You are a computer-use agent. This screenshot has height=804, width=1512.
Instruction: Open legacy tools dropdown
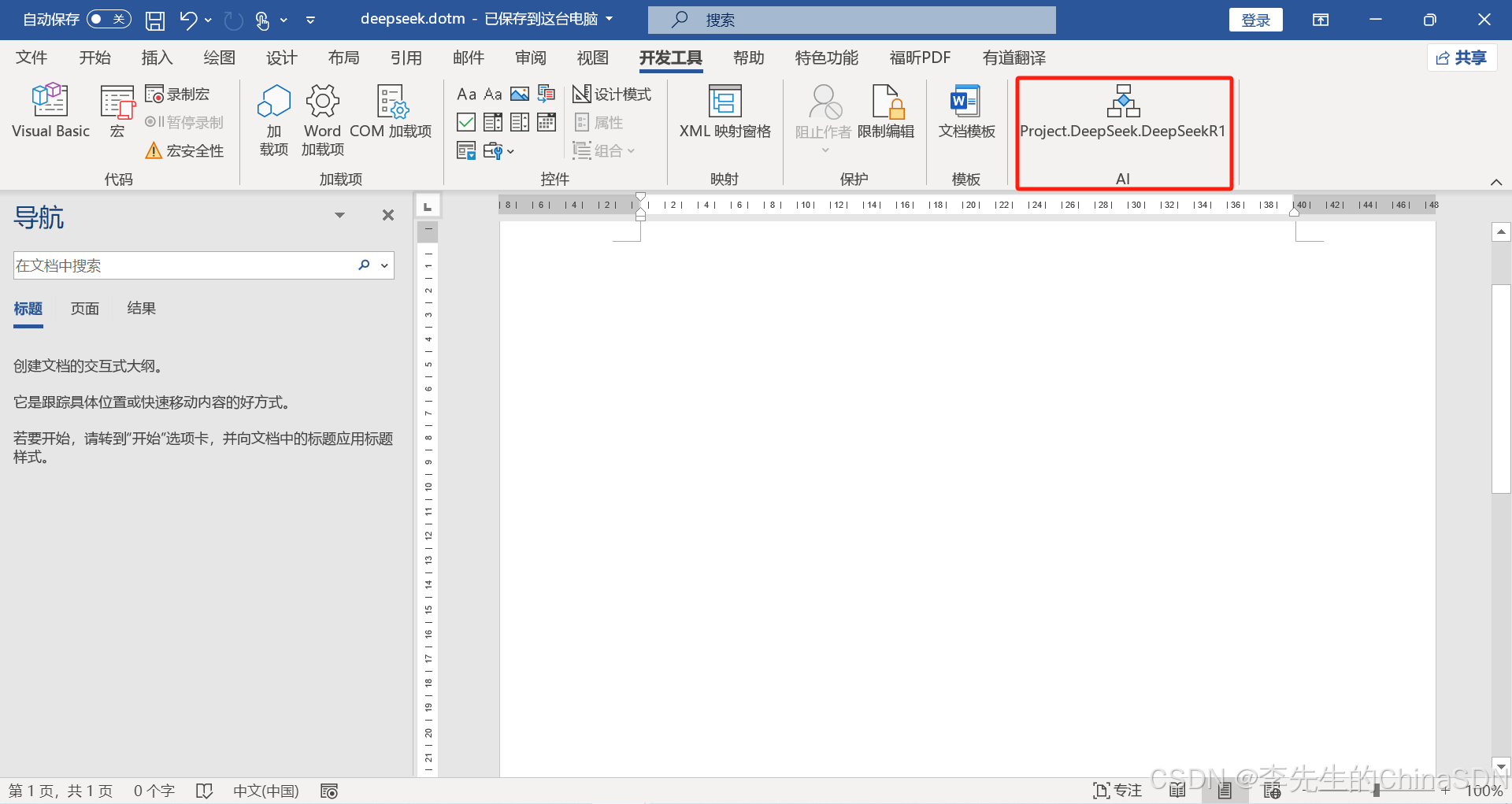coord(499,150)
